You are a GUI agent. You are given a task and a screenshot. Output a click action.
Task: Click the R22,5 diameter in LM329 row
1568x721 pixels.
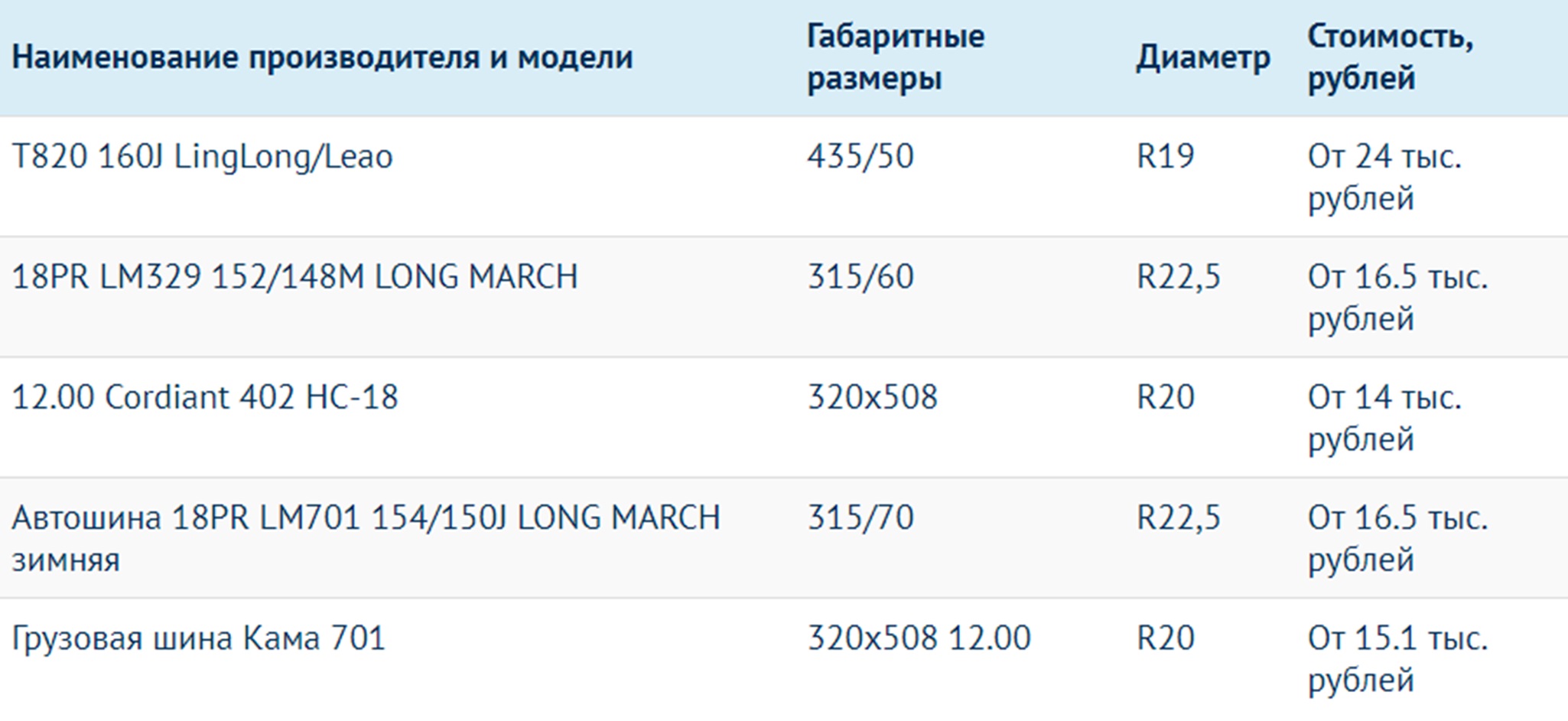point(1179,277)
